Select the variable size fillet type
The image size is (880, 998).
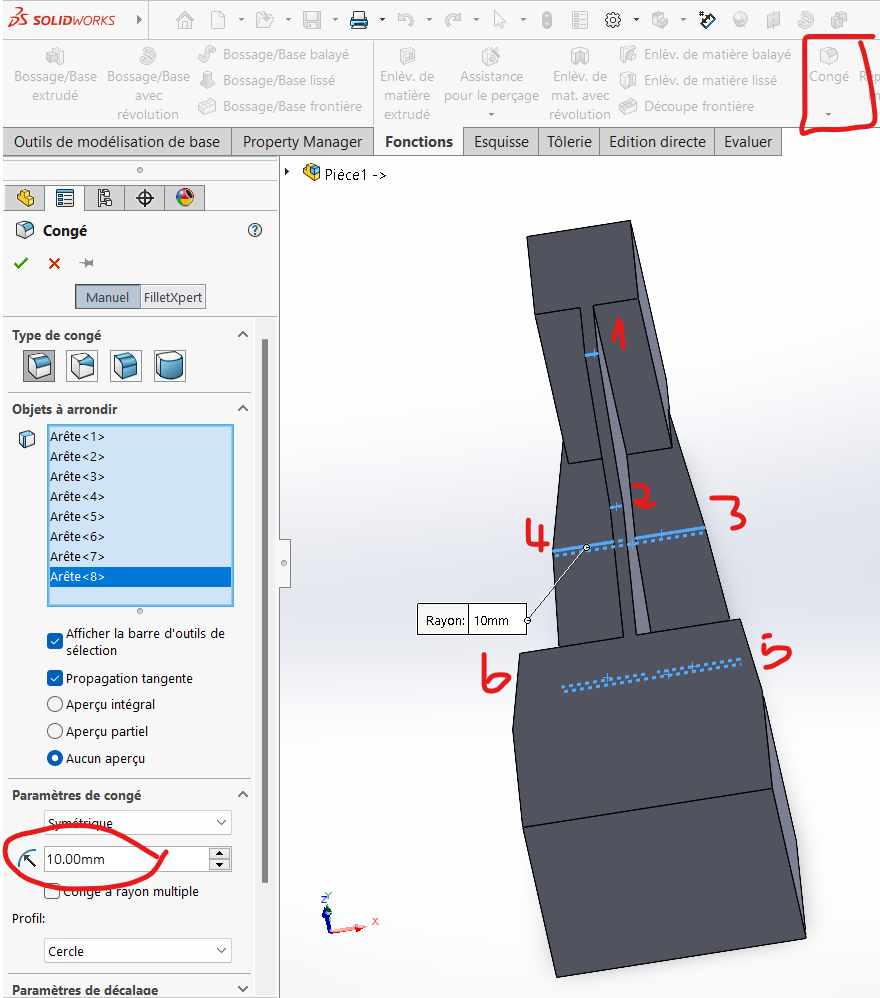coord(82,366)
